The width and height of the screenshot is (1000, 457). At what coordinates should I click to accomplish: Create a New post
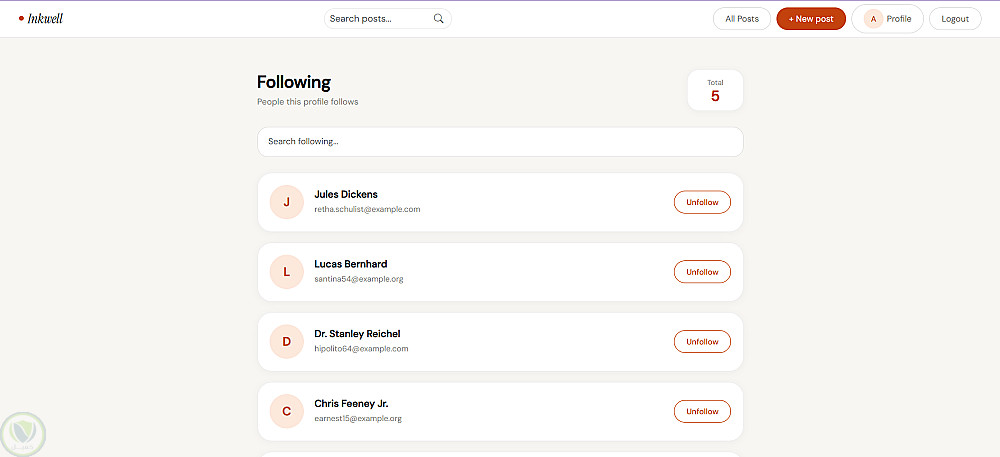click(811, 19)
